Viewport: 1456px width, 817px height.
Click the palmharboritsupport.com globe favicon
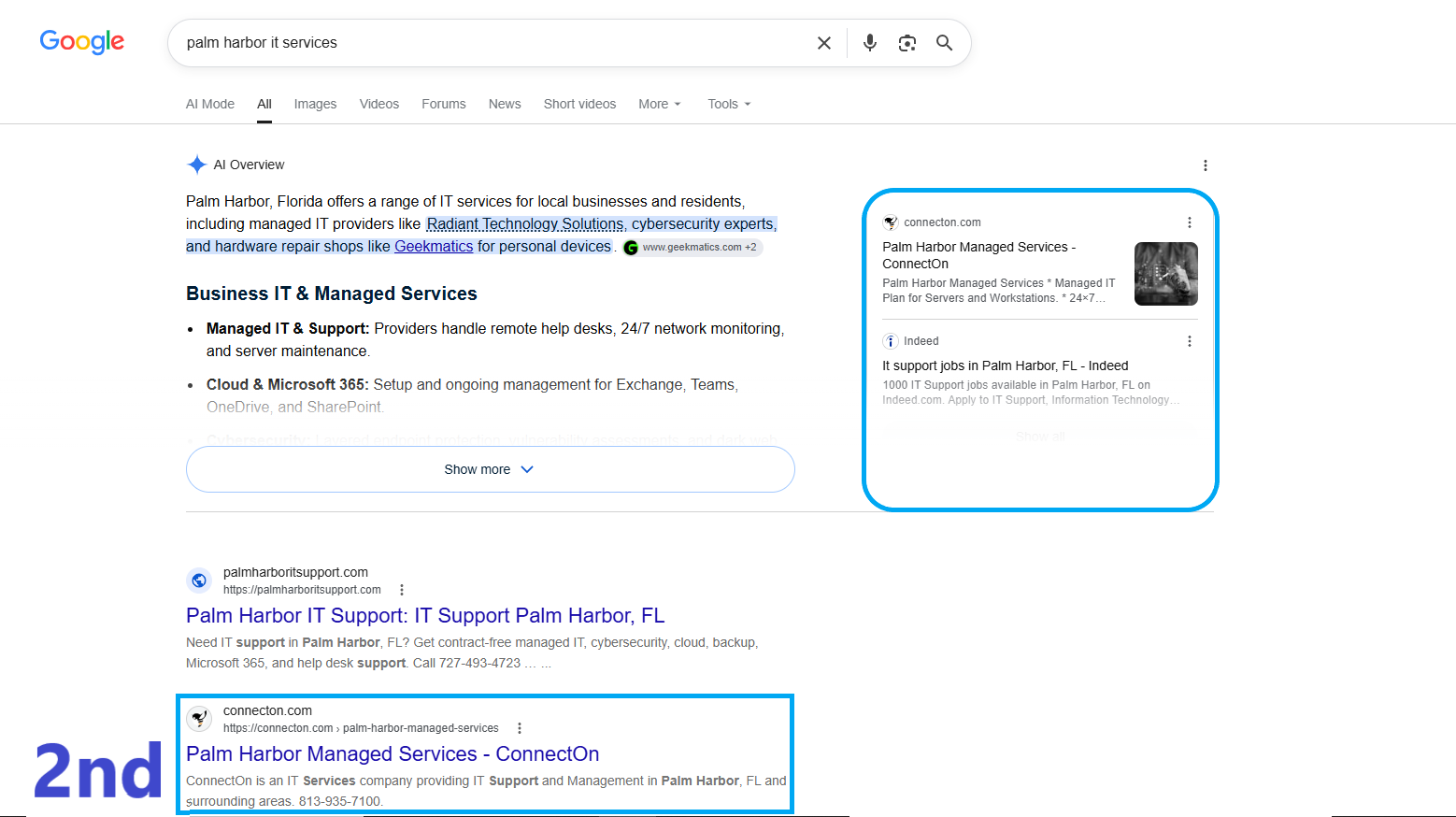tap(199, 580)
